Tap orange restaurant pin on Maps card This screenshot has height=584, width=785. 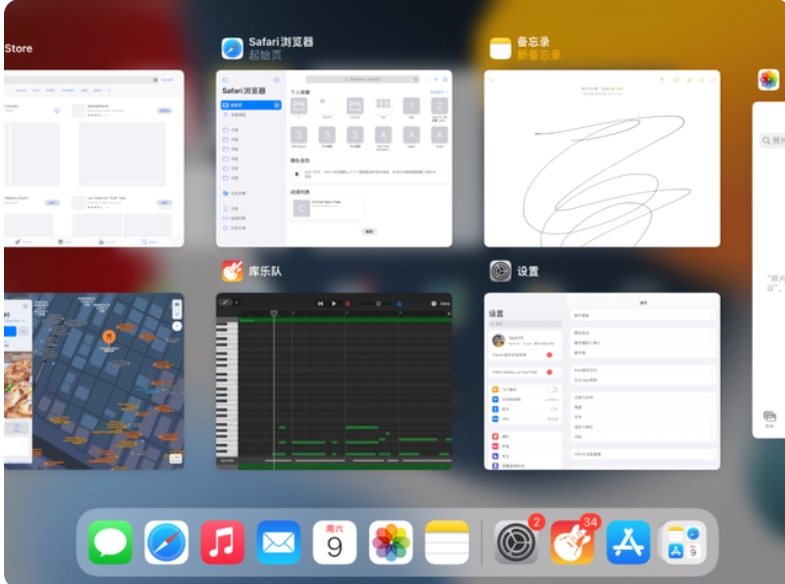[109, 336]
